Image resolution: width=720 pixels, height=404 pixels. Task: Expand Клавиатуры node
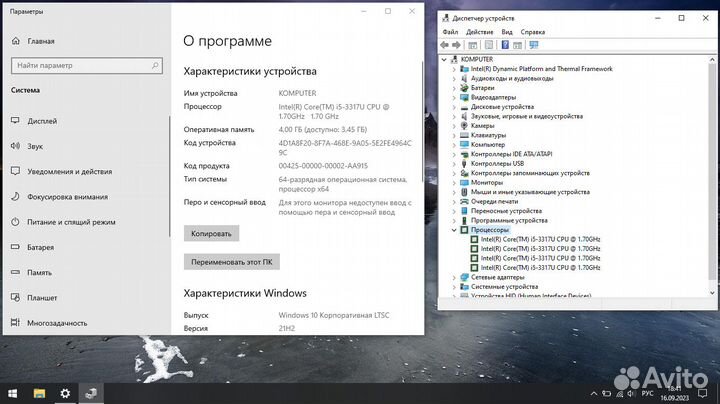(454, 135)
